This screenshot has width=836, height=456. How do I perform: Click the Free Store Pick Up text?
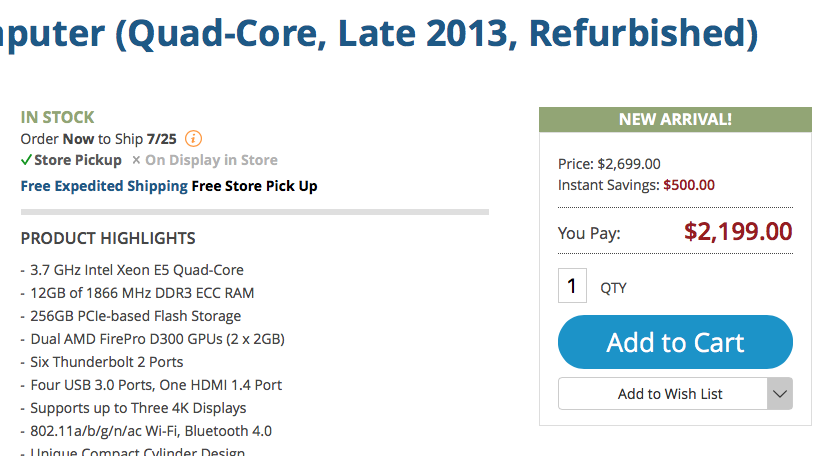(x=255, y=186)
